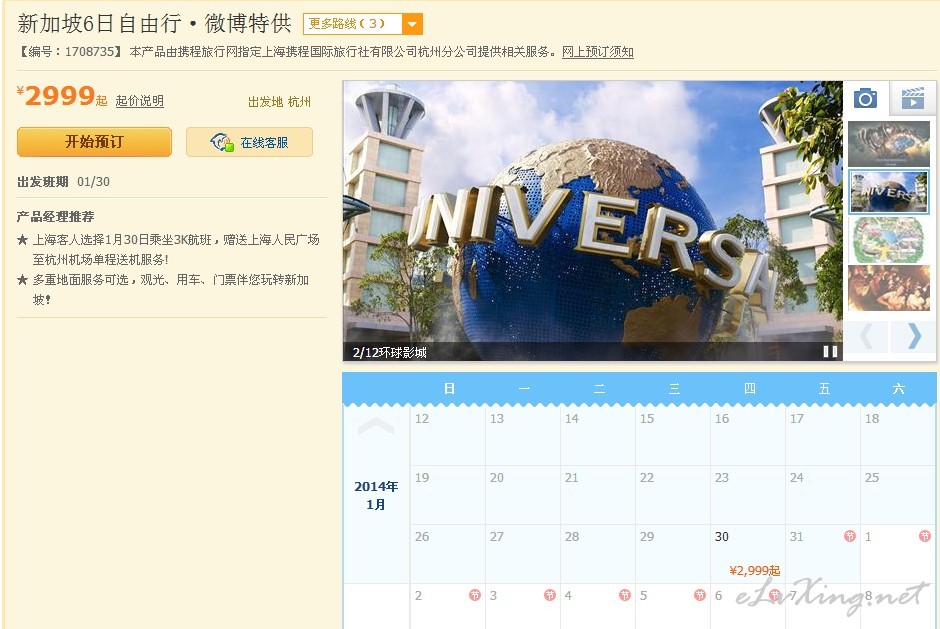Switch to the video clapperboard tab
The height and width of the screenshot is (629, 940).
click(912, 98)
